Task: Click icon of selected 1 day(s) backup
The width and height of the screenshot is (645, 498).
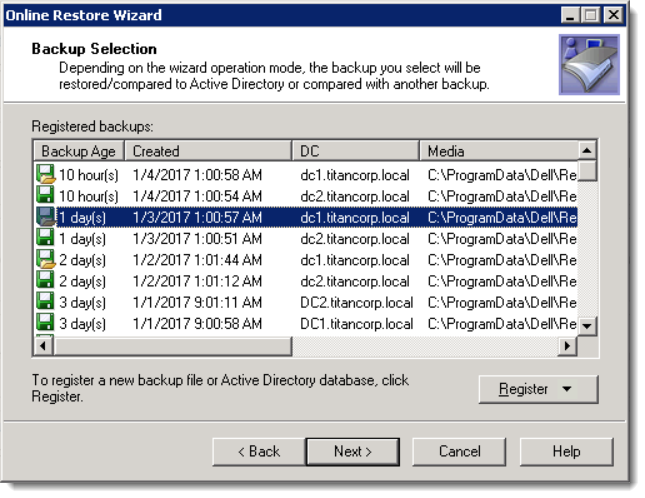Action: click(45, 217)
